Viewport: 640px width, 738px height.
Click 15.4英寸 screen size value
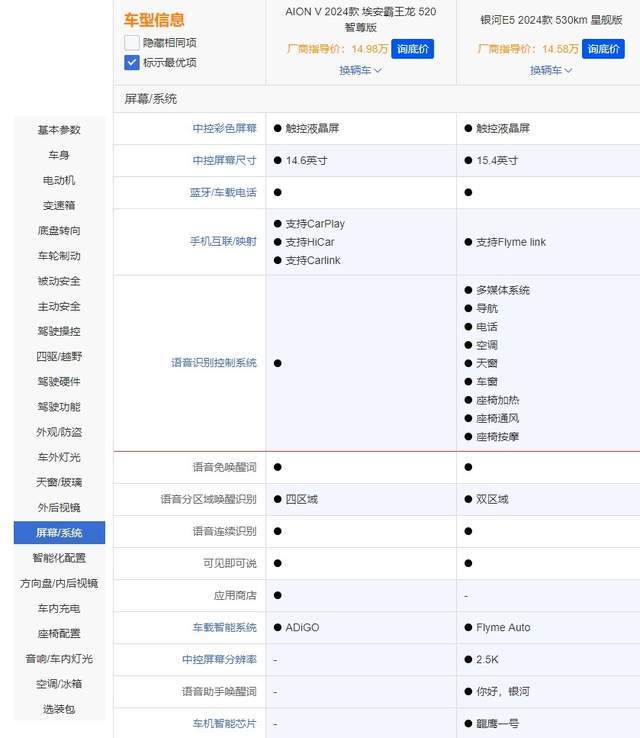(x=497, y=160)
